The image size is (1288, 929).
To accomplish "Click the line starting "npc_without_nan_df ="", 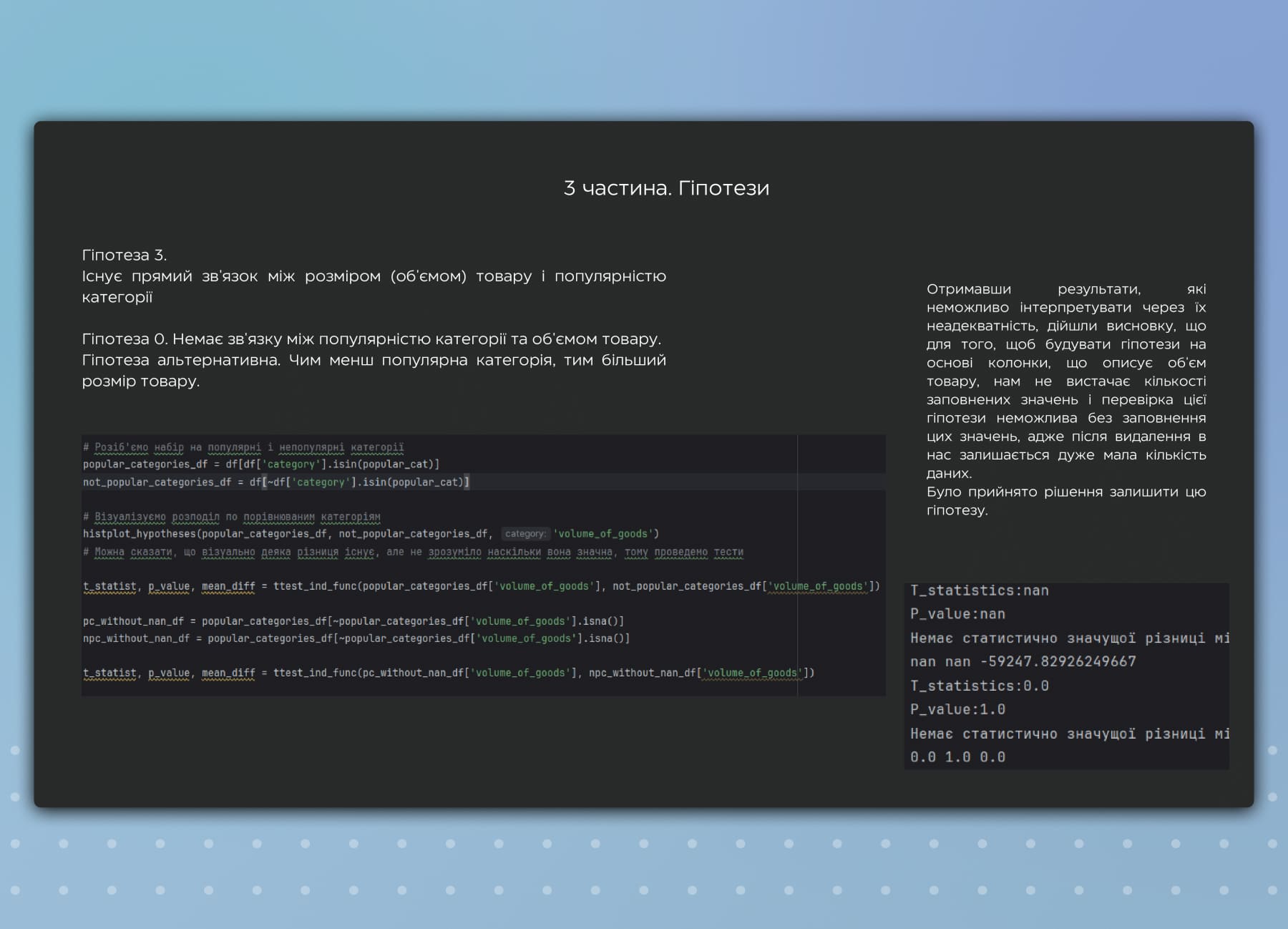I will click(x=356, y=638).
